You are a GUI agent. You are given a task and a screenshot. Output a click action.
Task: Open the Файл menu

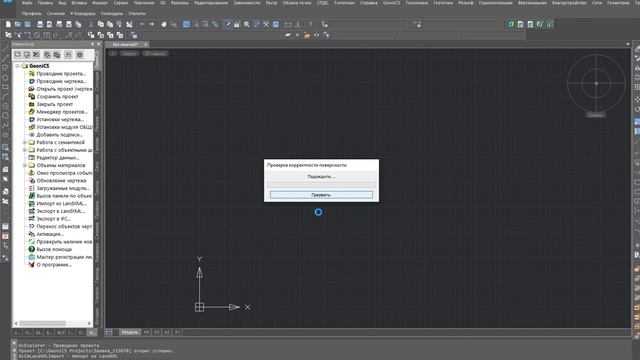pos(27,3)
